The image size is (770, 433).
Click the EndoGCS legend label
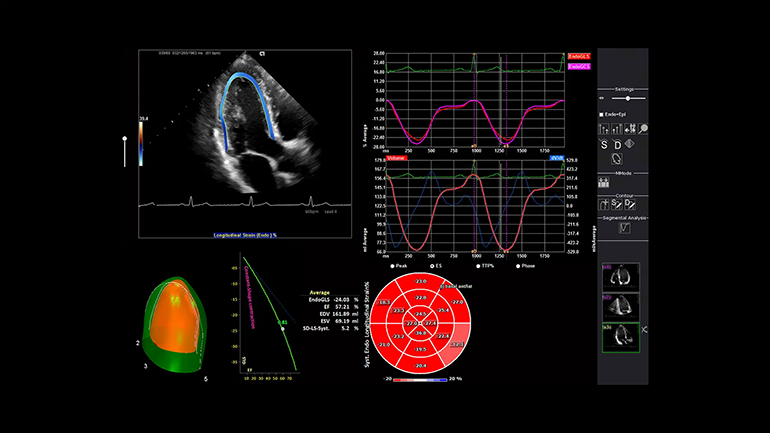pyautogui.click(x=578, y=66)
